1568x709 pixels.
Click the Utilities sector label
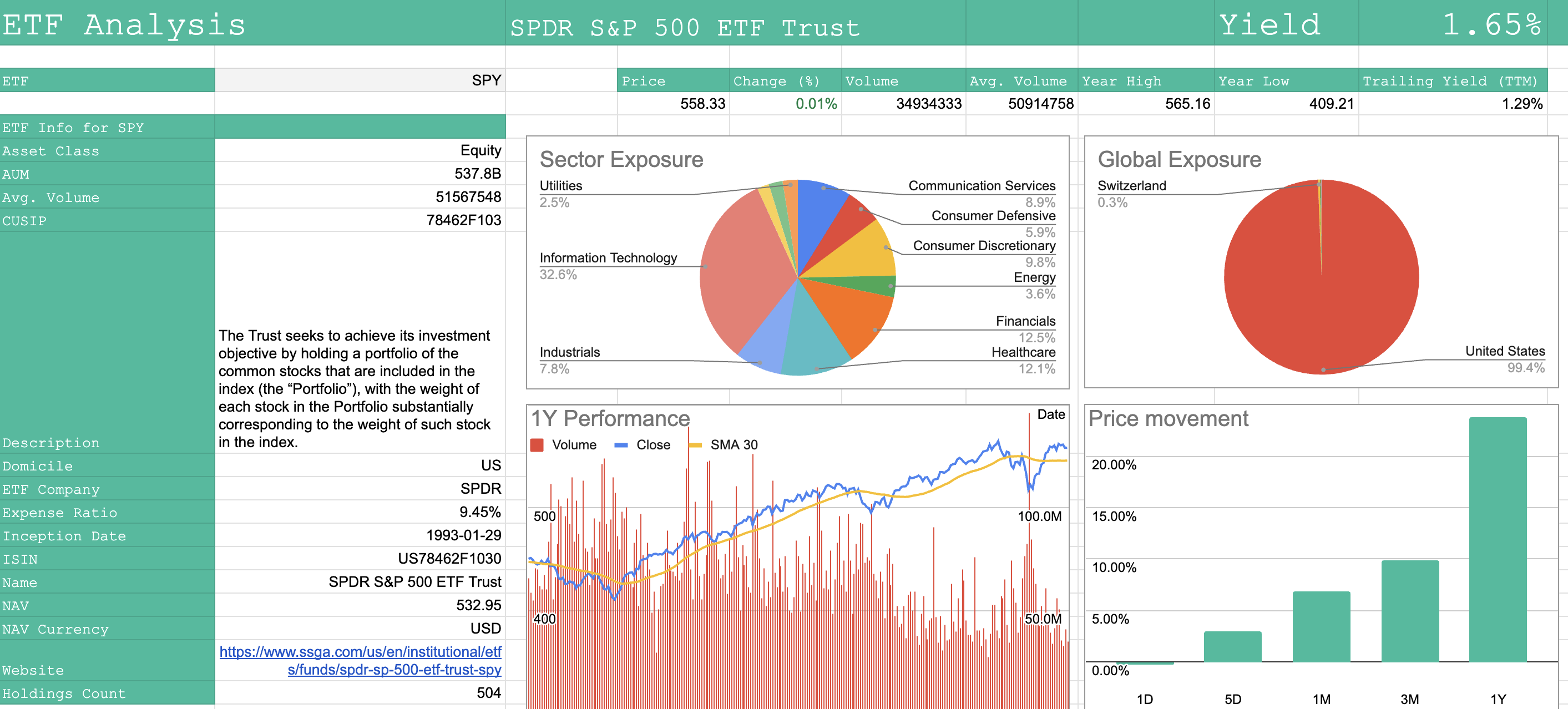pyautogui.click(x=560, y=186)
